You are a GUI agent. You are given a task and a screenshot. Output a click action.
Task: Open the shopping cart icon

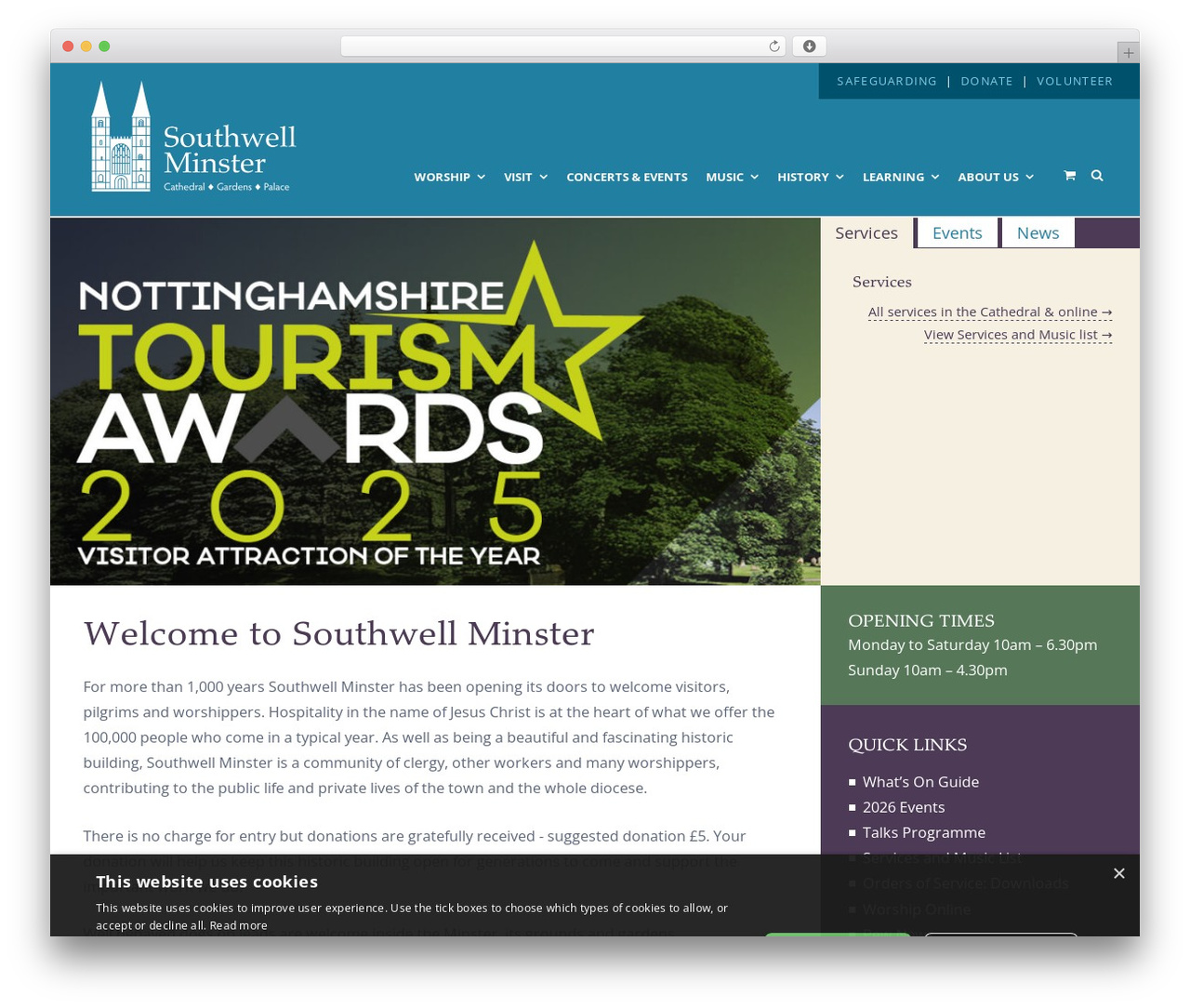(x=1069, y=176)
